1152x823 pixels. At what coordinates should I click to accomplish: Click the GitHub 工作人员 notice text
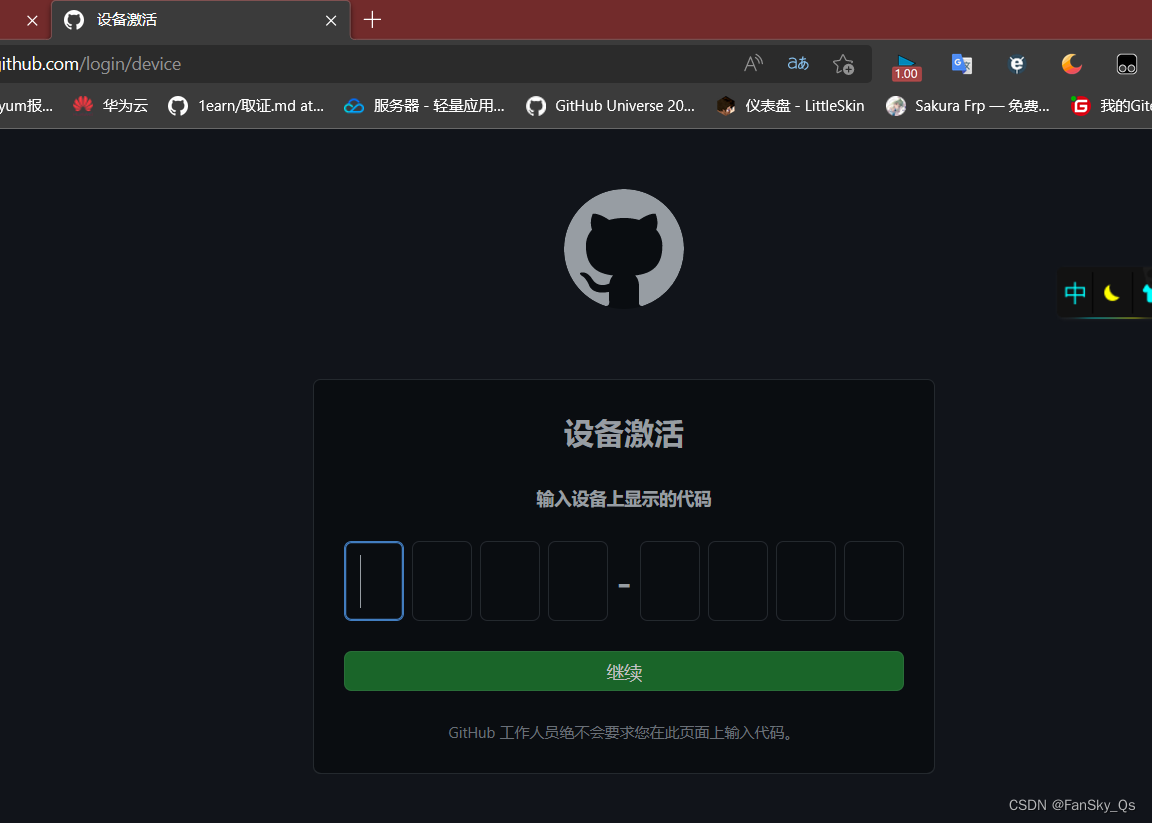623,733
